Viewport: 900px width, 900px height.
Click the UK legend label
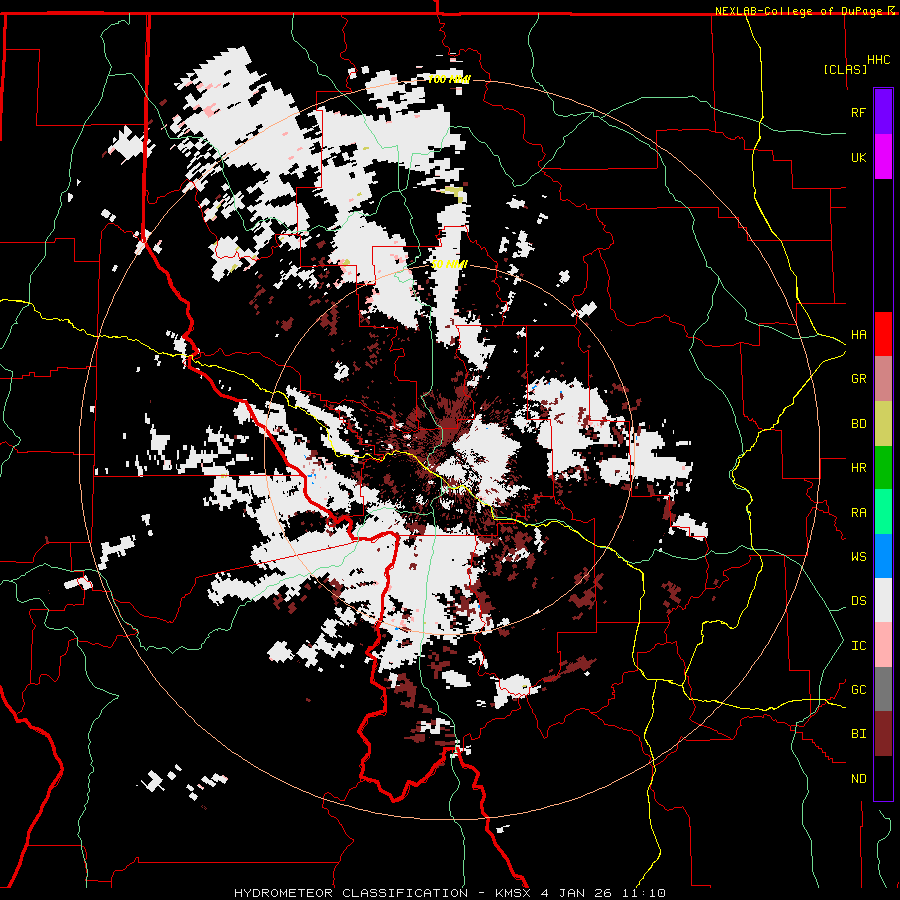(858, 157)
